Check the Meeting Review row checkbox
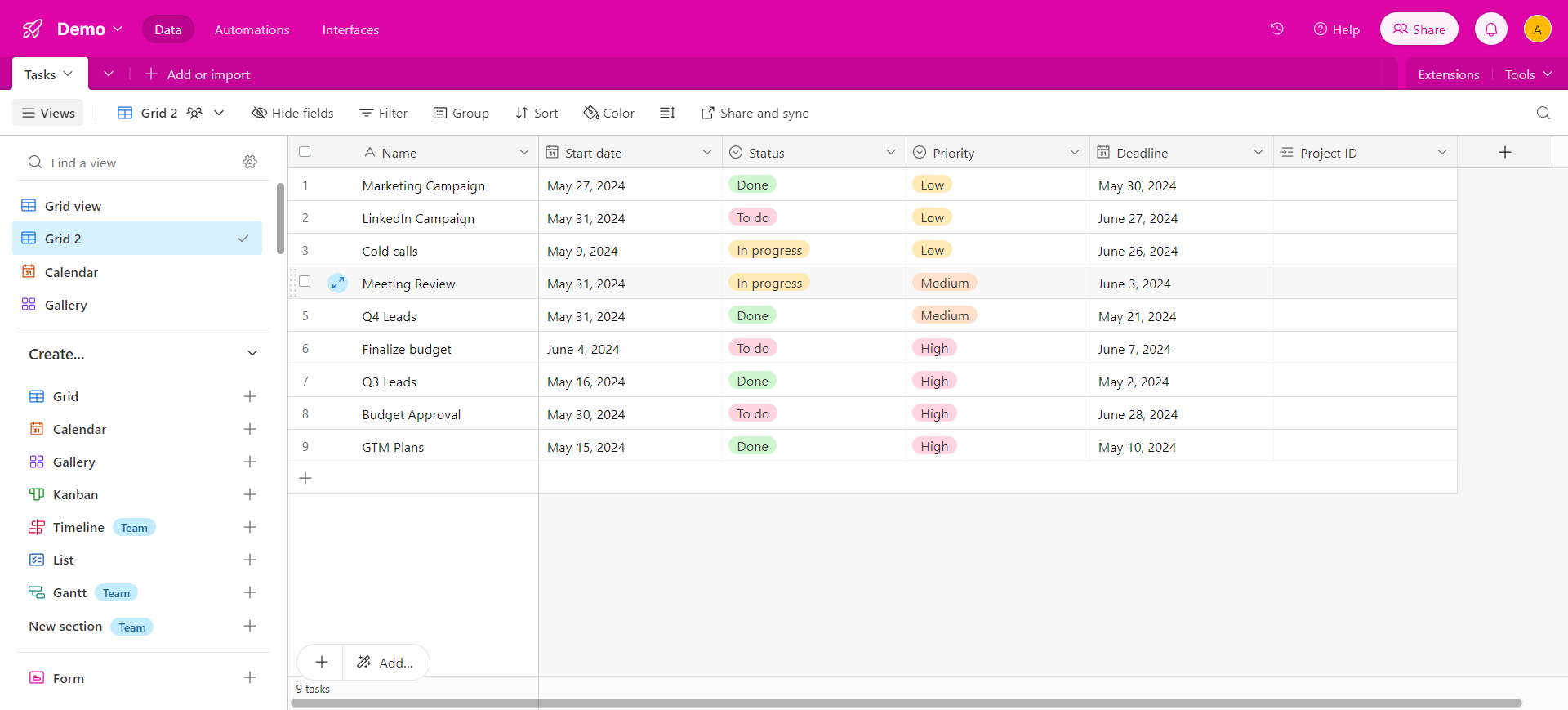Screen dimensions: 1568x710 [x=305, y=281]
